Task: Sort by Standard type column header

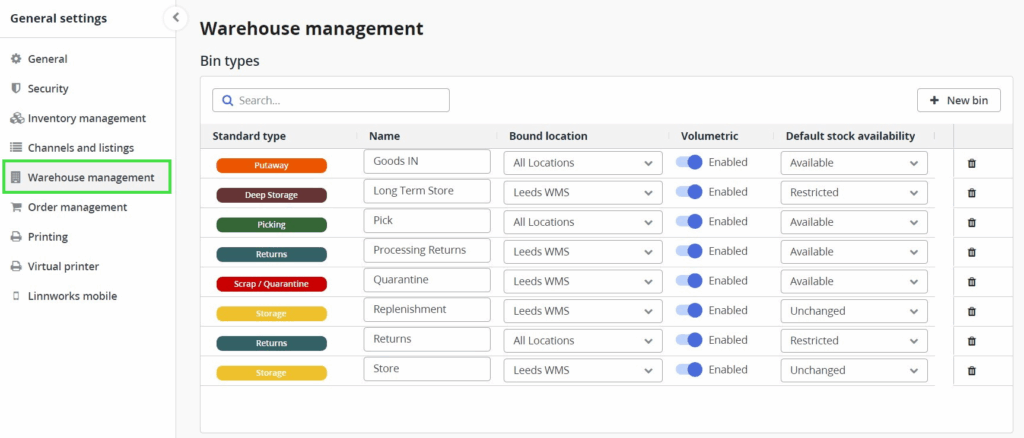Action: (249, 136)
